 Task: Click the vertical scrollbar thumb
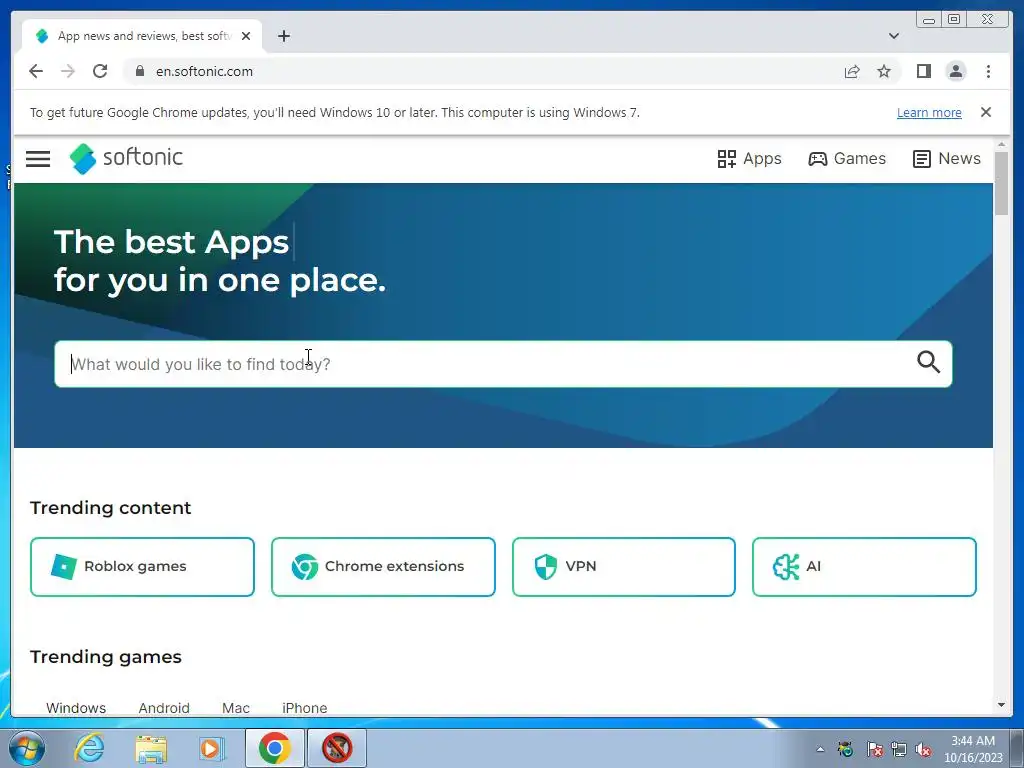(x=1001, y=183)
